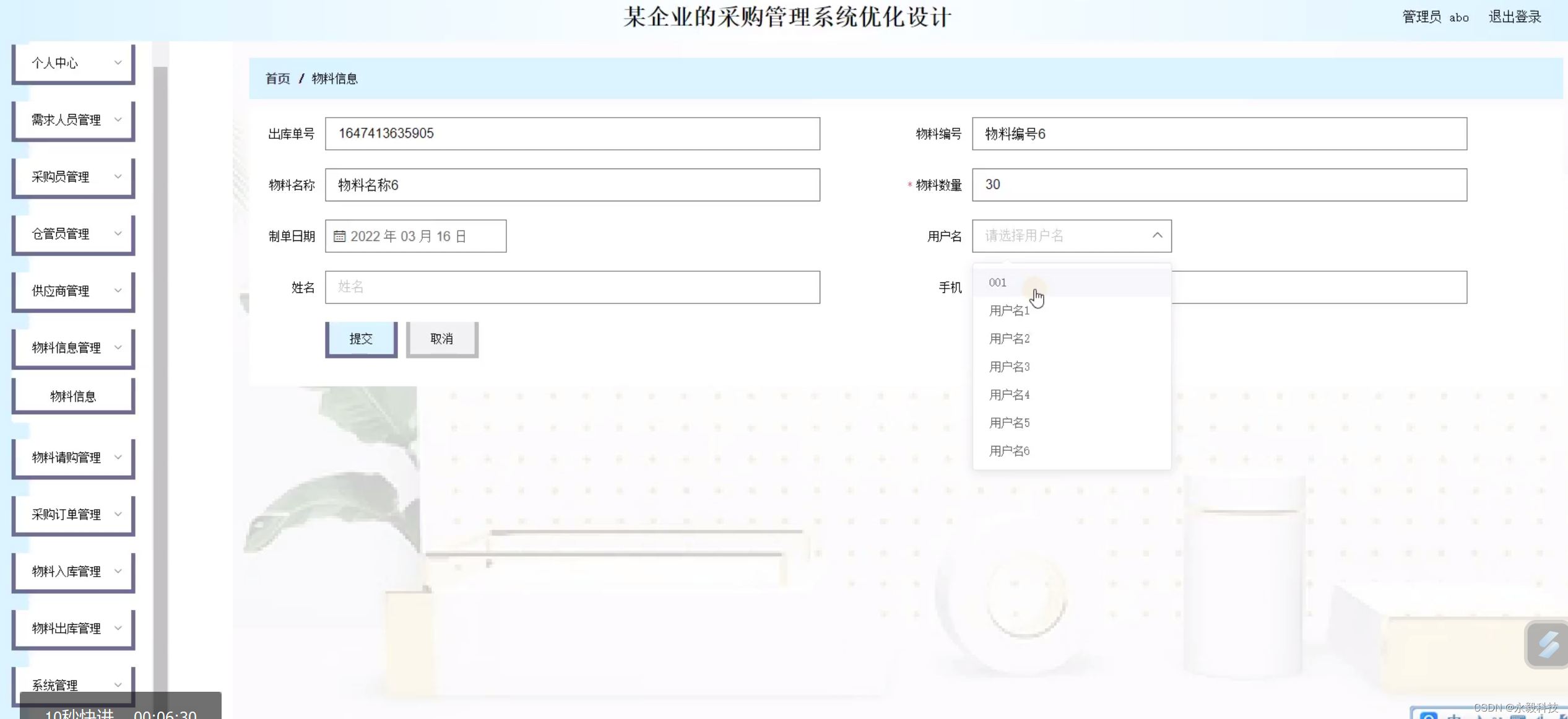Click the sidebar vertical scrollbar
The height and width of the screenshot is (719, 1568).
pyautogui.click(x=160, y=372)
